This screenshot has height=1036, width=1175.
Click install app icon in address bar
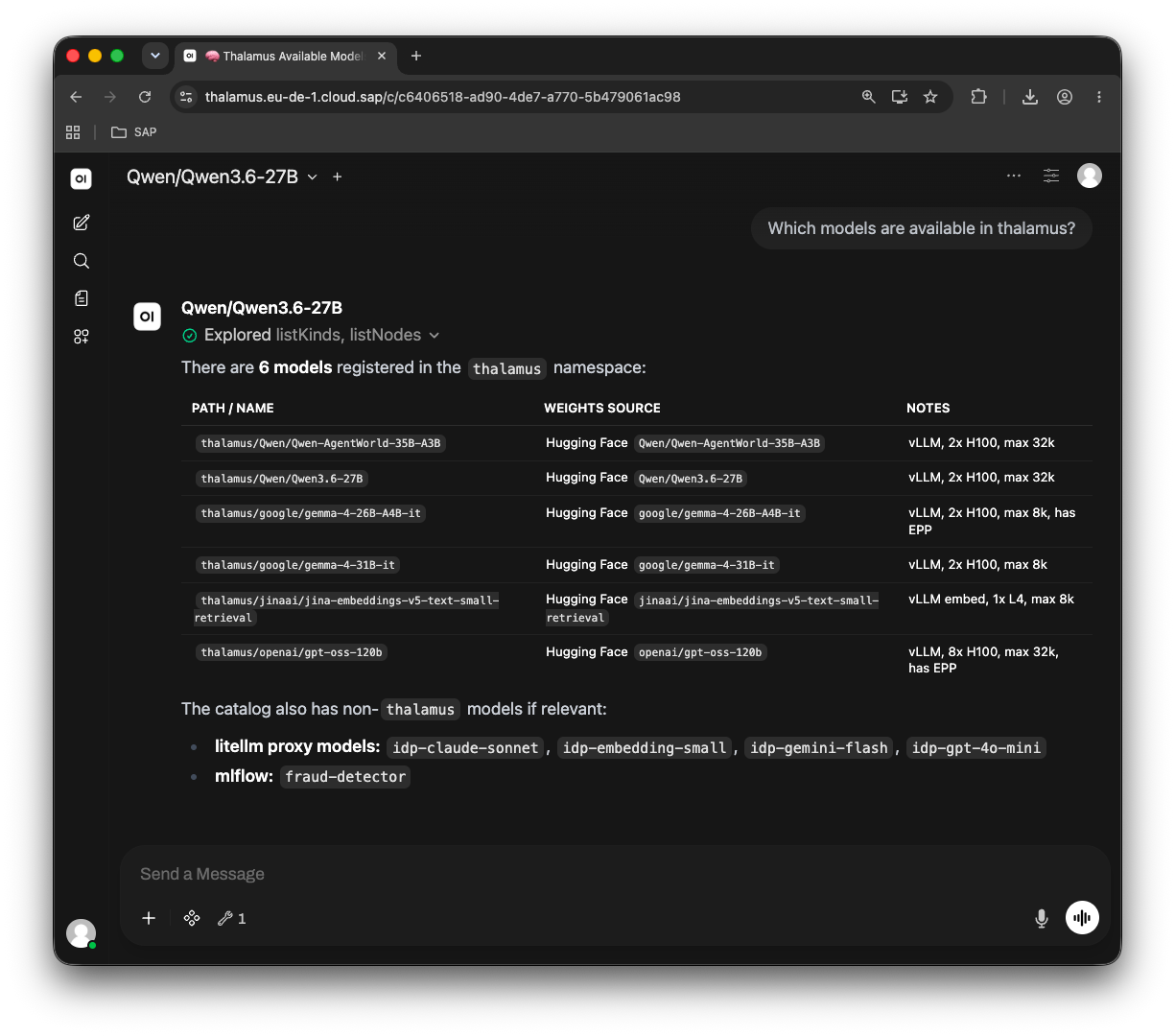900,97
